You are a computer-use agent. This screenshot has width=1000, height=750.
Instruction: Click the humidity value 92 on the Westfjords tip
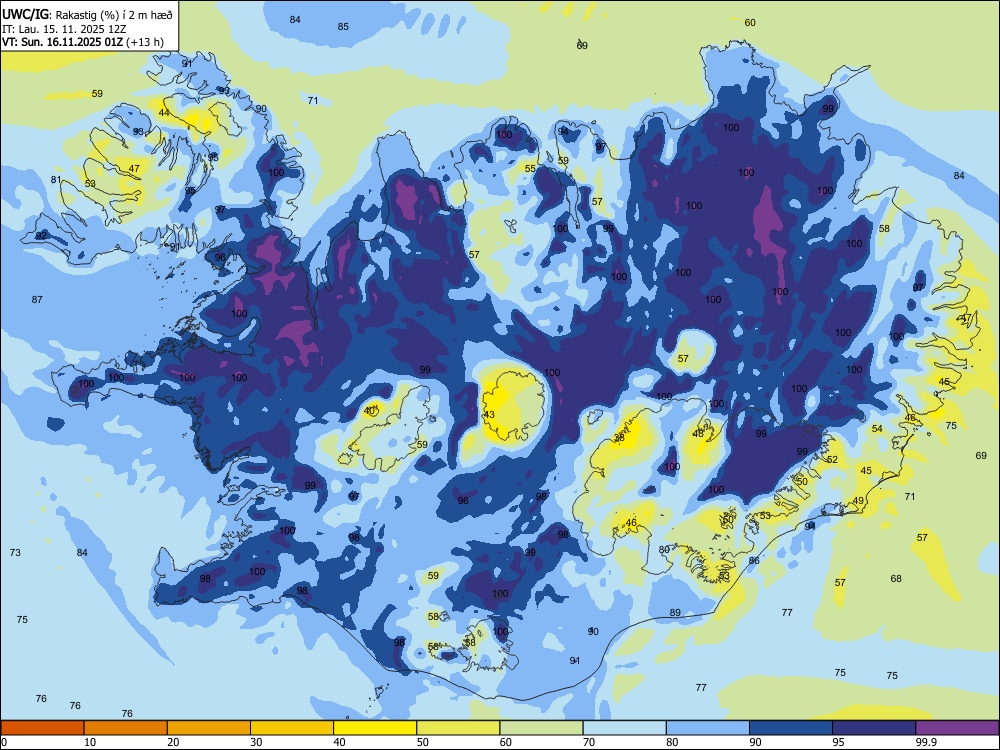pyautogui.click(x=41, y=236)
